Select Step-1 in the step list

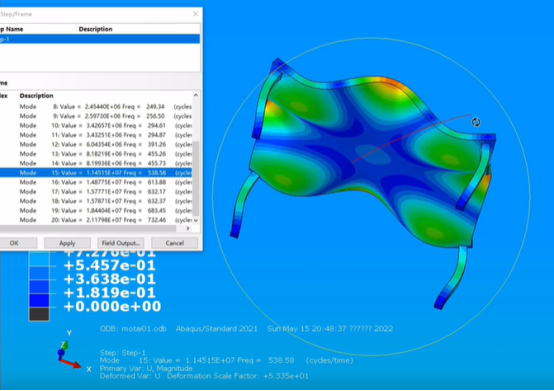coord(100,39)
